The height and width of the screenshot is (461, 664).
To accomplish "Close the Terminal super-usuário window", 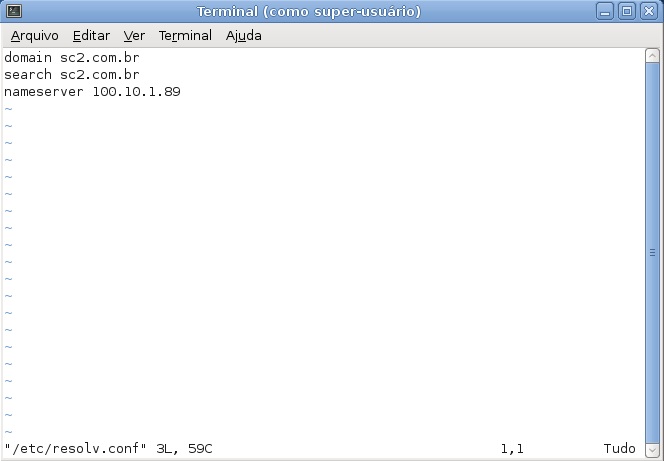I will [649, 11].
